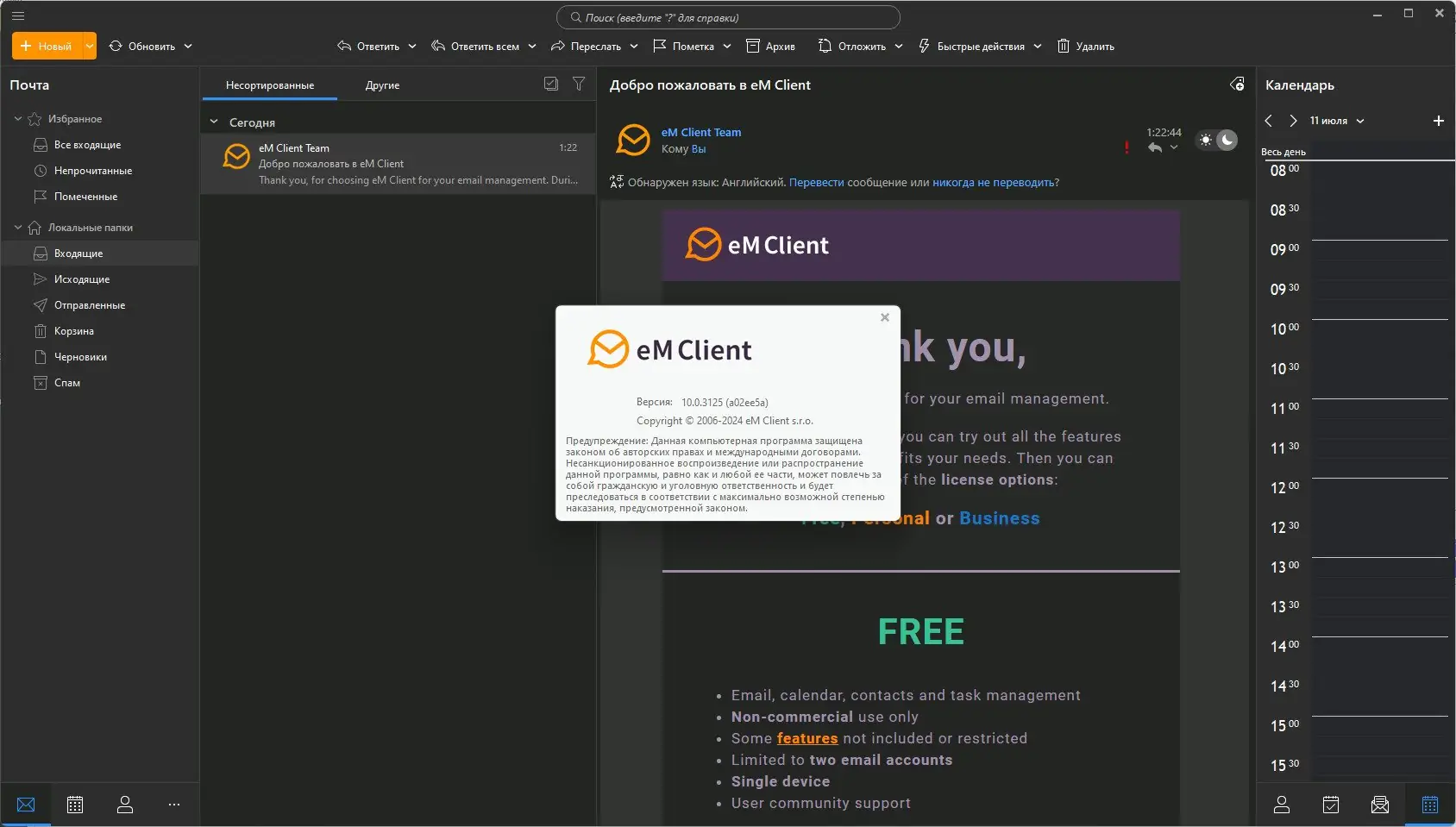Snooze the message with Отложить

point(852,47)
